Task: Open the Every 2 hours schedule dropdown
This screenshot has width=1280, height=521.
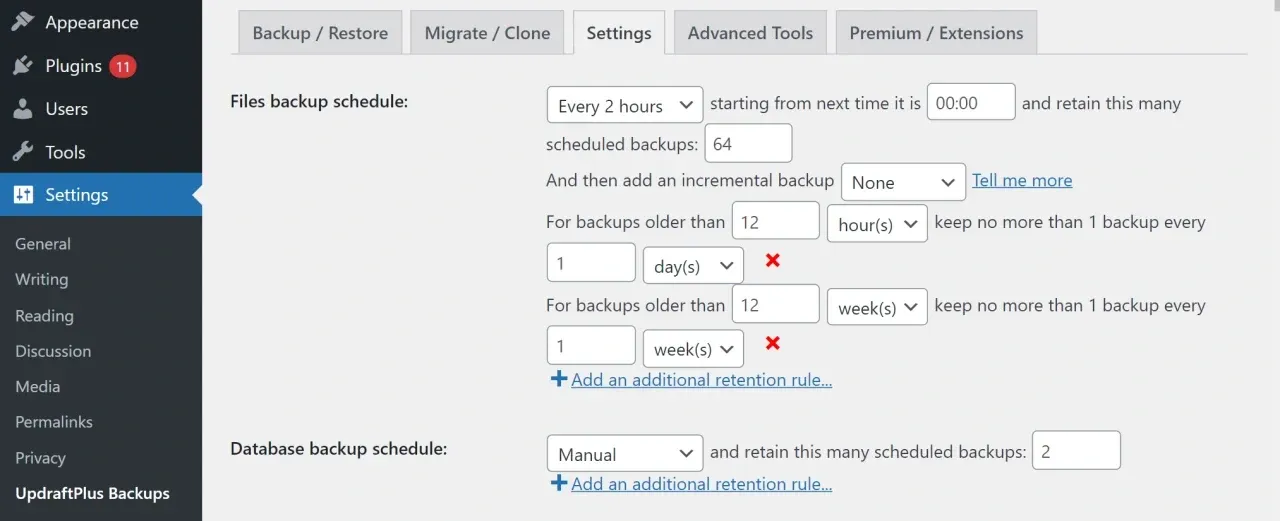Action: pos(625,105)
